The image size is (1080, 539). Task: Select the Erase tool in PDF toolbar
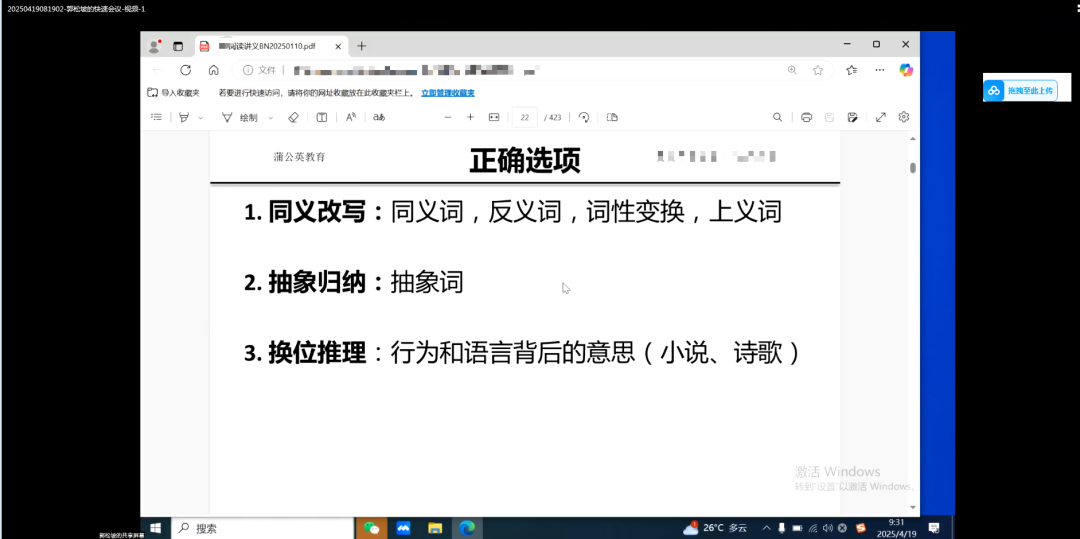293,117
